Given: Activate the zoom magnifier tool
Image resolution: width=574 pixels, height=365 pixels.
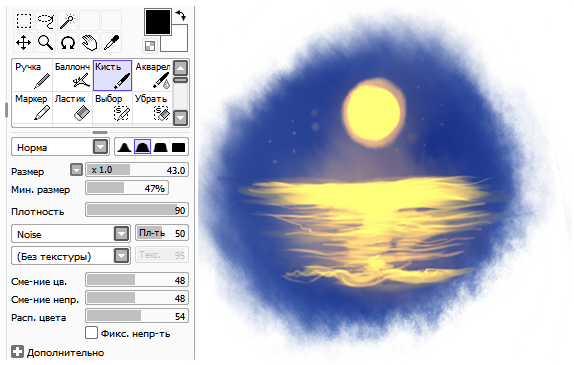Looking at the screenshot, I should [46, 42].
